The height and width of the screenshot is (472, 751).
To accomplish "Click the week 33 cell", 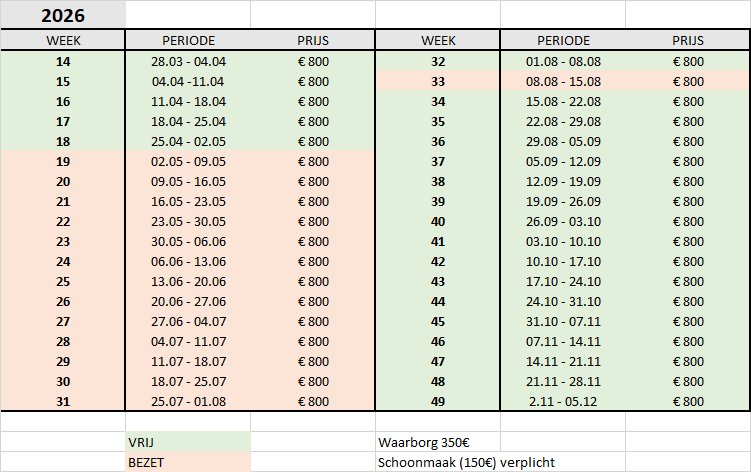I will pyautogui.click(x=437, y=81).
